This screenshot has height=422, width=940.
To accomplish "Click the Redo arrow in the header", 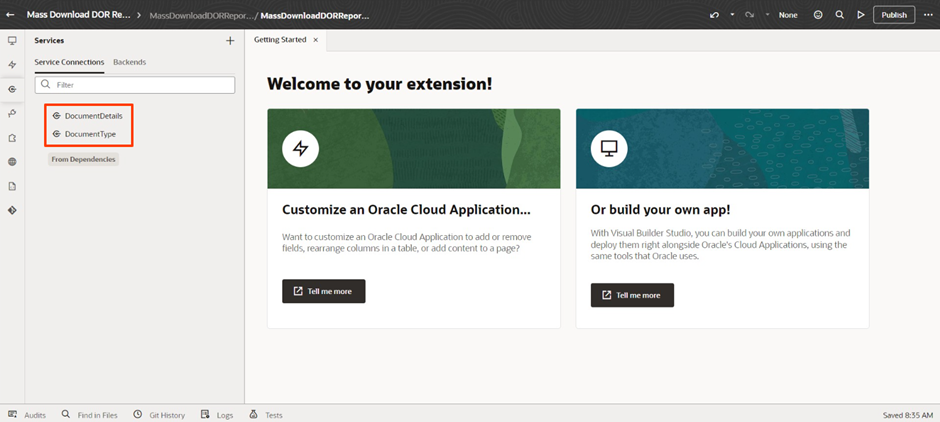I will (x=749, y=15).
